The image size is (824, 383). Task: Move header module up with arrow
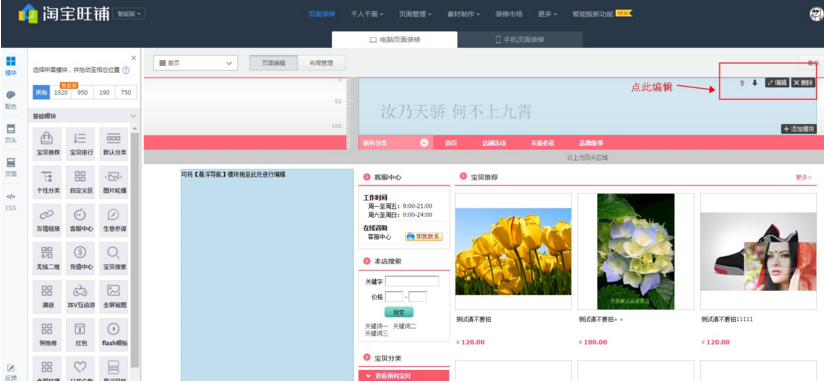(742, 82)
